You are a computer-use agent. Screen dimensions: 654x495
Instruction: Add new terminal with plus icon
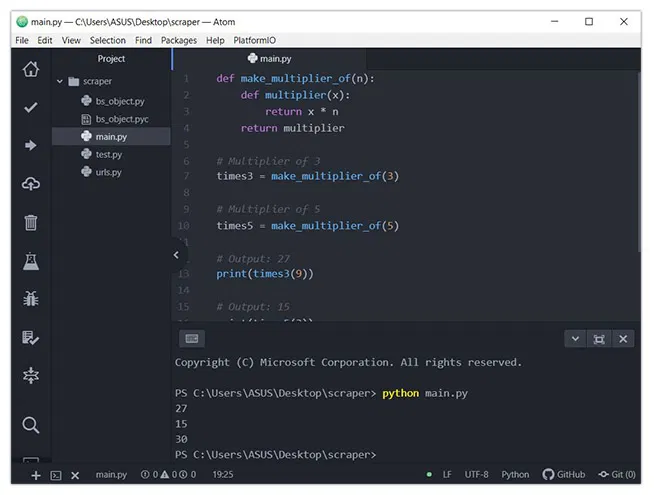coord(36,475)
